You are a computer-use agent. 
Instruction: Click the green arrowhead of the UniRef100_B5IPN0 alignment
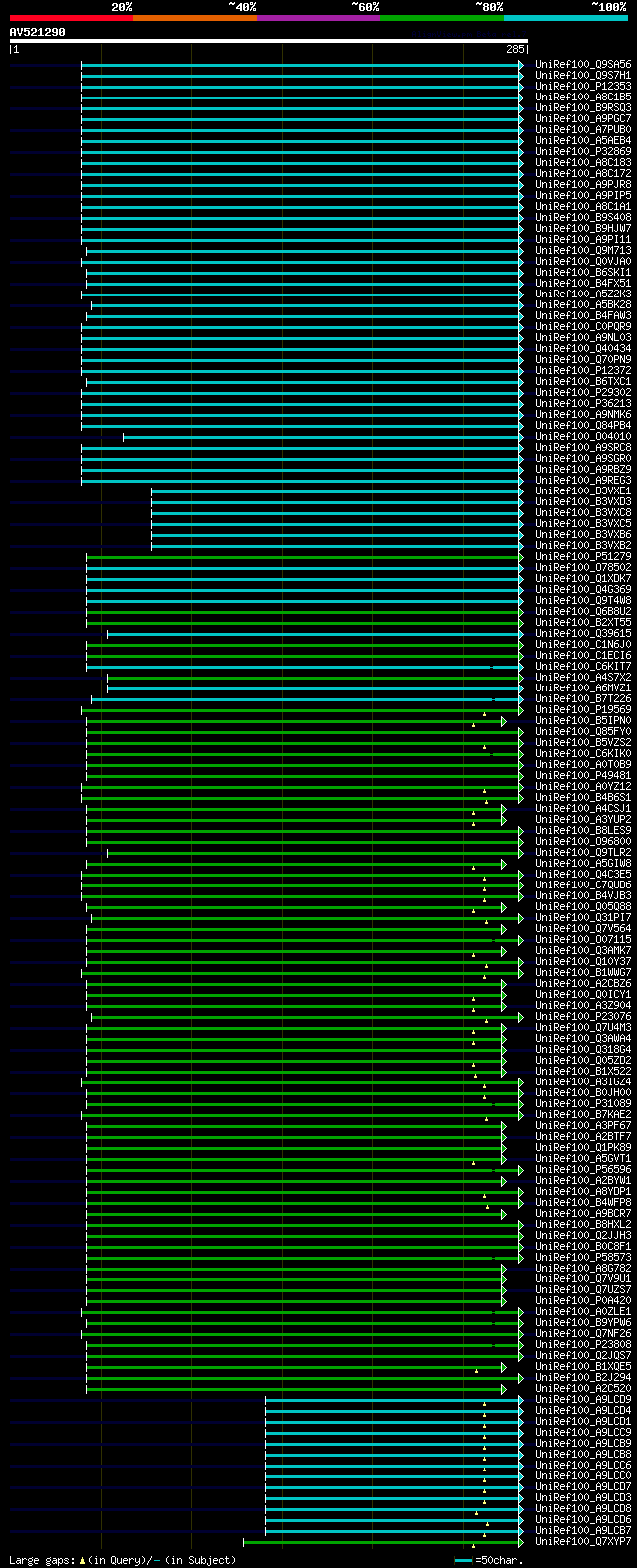[504, 721]
